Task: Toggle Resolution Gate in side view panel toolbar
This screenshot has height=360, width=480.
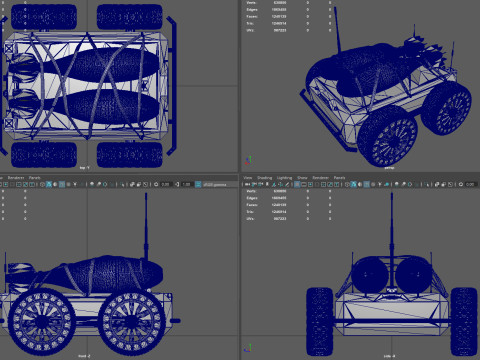Action: (310, 184)
